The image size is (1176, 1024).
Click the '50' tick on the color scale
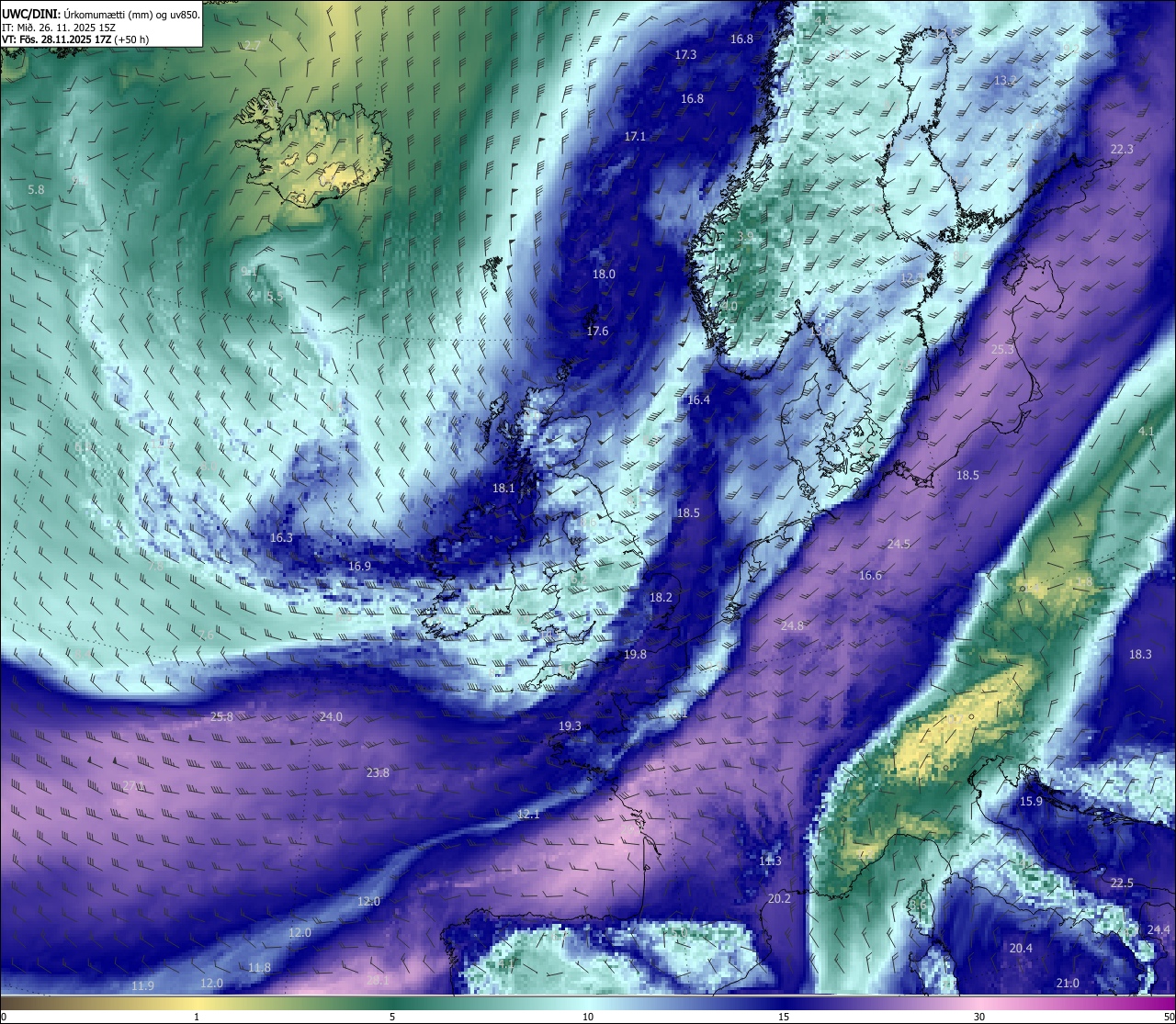coord(1169,1017)
